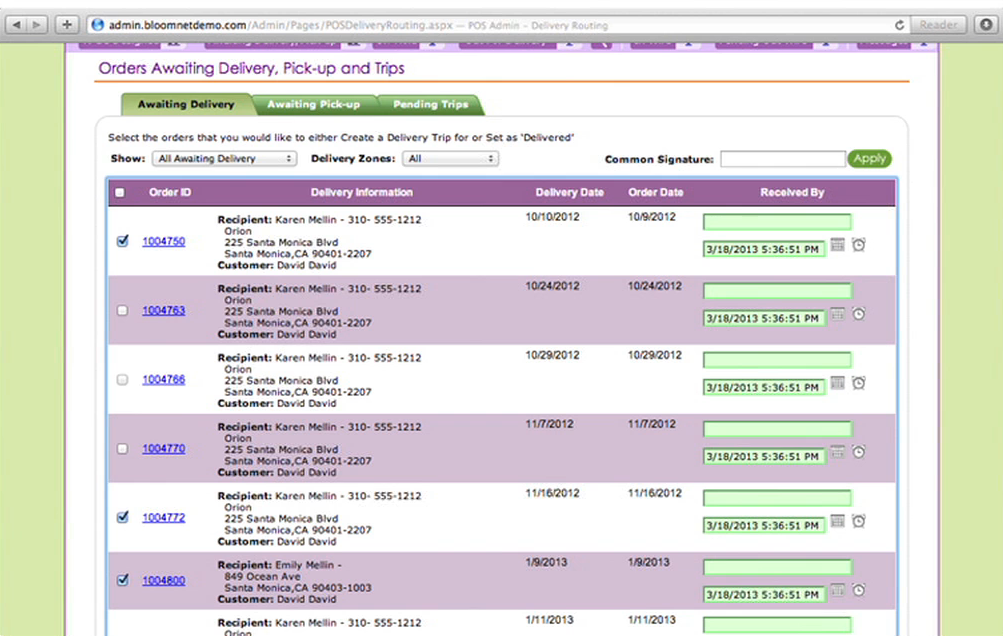Open clock icon for order 1004800
Screen dimensions: 1003x636
click(858, 590)
